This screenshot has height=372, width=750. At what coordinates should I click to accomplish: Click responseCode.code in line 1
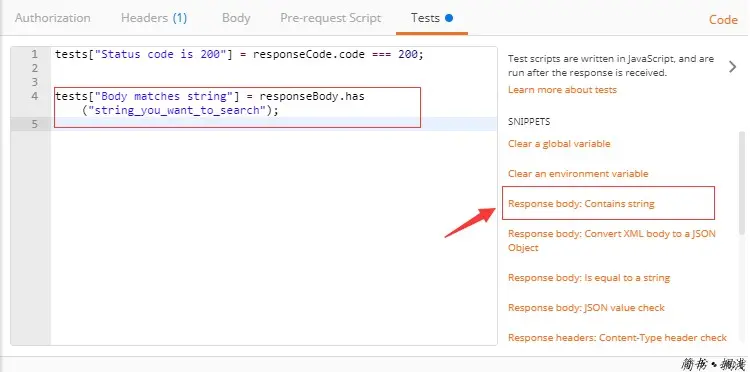309,54
